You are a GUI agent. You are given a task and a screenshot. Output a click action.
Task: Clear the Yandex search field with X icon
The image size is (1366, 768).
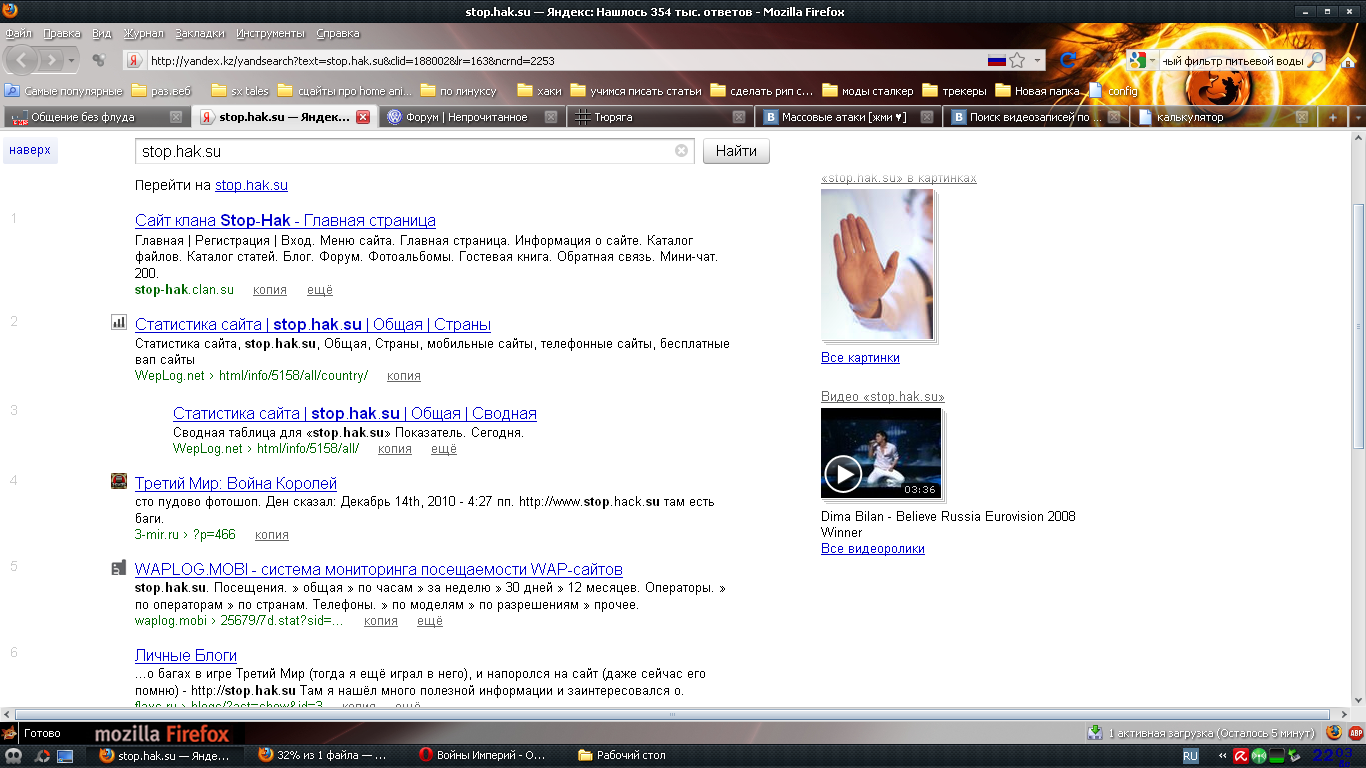pyautogui.click(x=681, y=151)
